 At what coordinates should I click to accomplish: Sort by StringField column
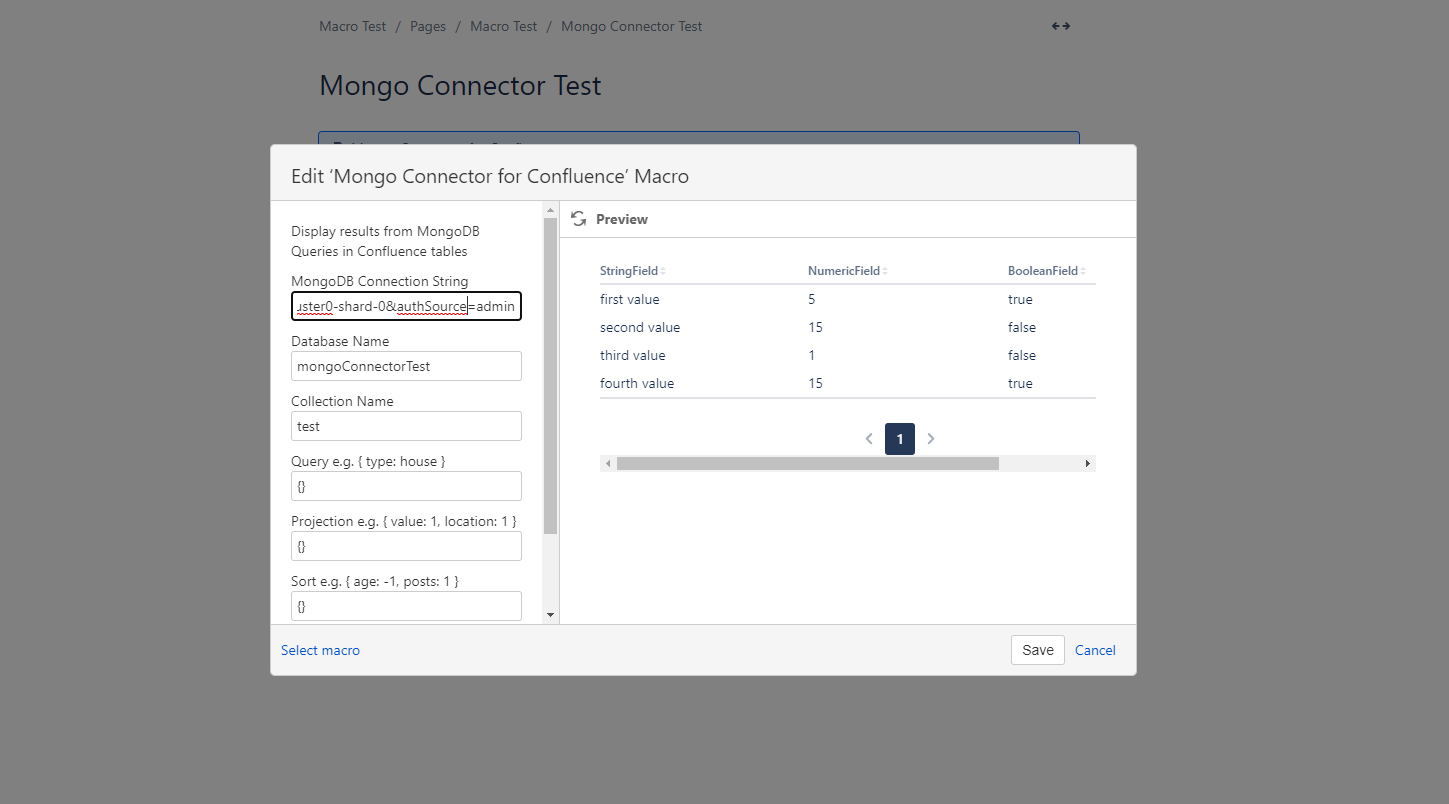(633, 271)
